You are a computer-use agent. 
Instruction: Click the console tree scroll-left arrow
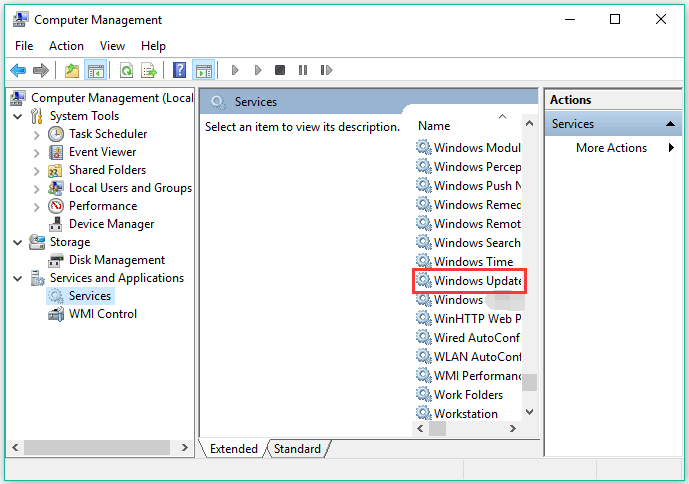[x=15, y=448]
